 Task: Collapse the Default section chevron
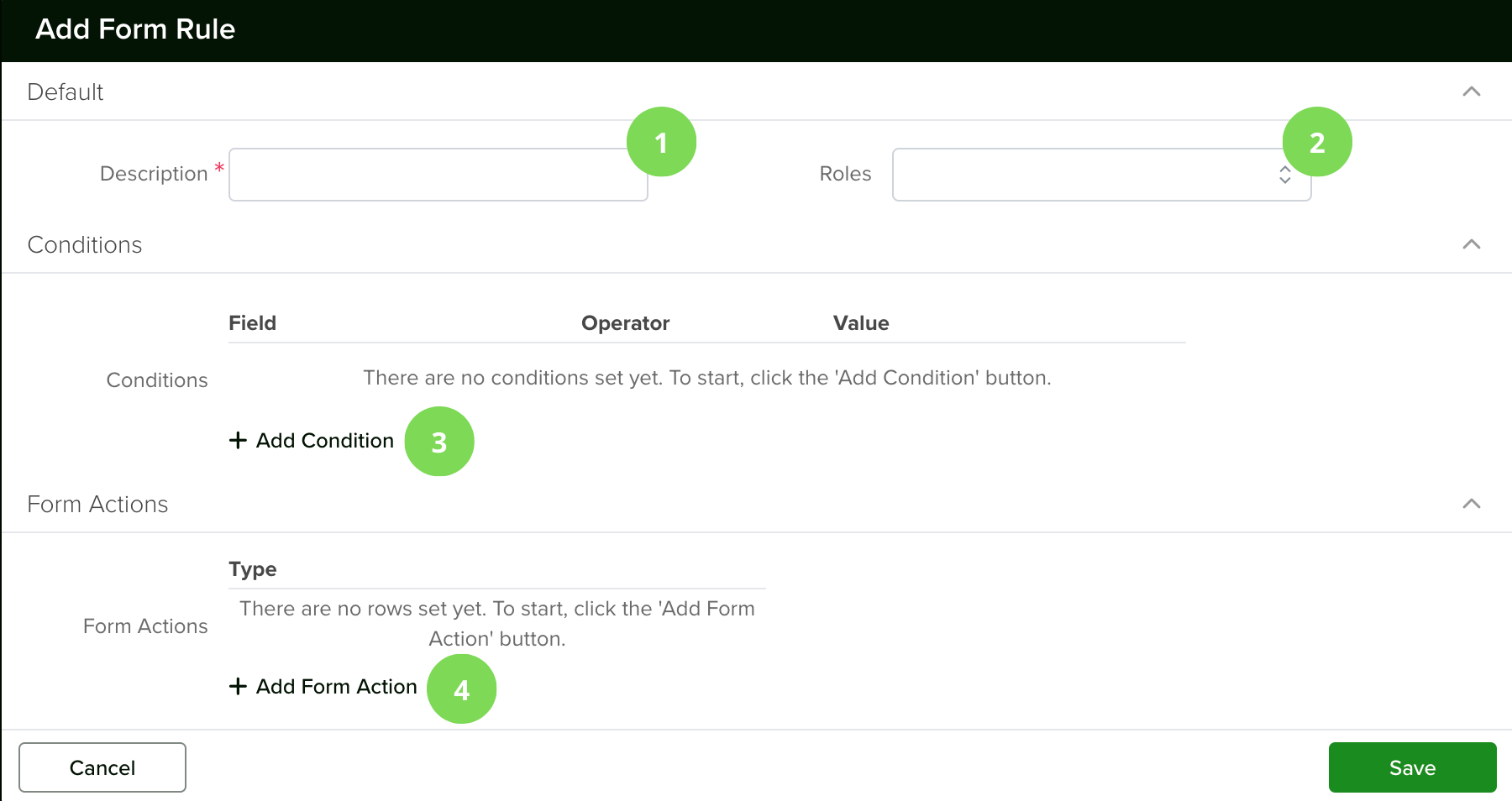coord(1471,92)
